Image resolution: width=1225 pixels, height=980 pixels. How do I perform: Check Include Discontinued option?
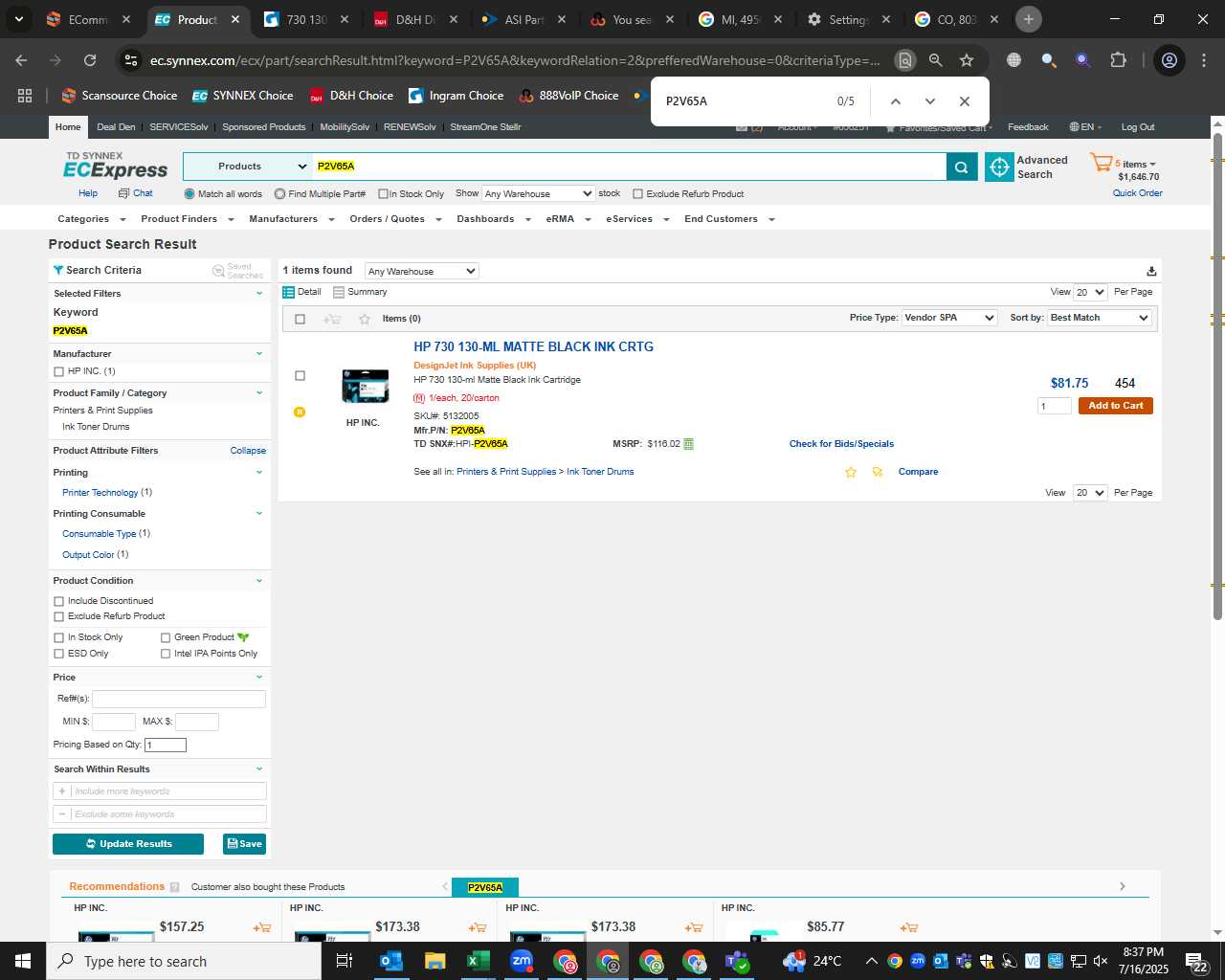[58, 602]
